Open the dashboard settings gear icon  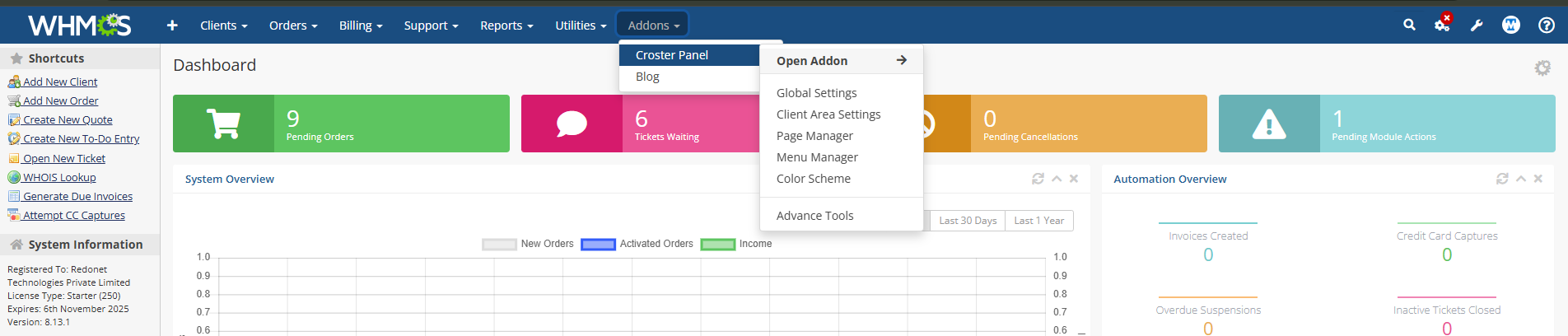[x=1542, y=68]
